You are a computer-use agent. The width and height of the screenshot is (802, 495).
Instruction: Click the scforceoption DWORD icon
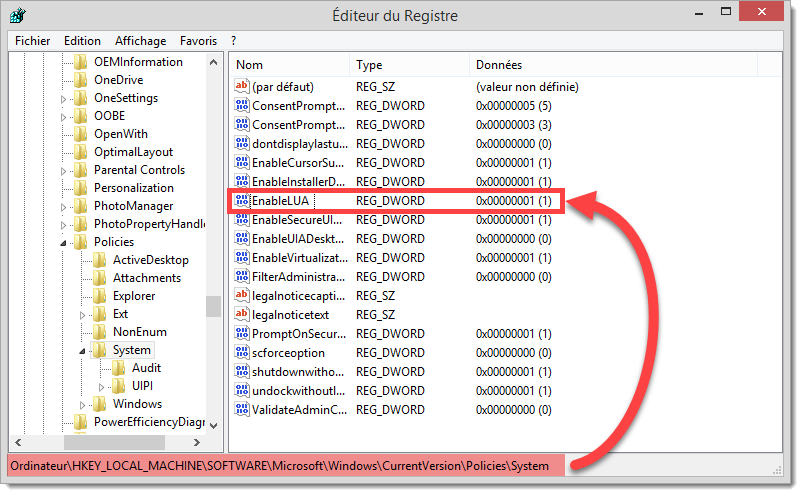[x=242, y=352]
